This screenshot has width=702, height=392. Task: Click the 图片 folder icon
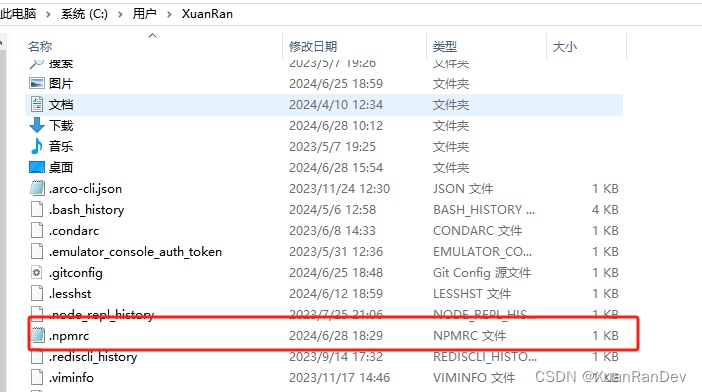pyautogui.click(x=37, y=83)
